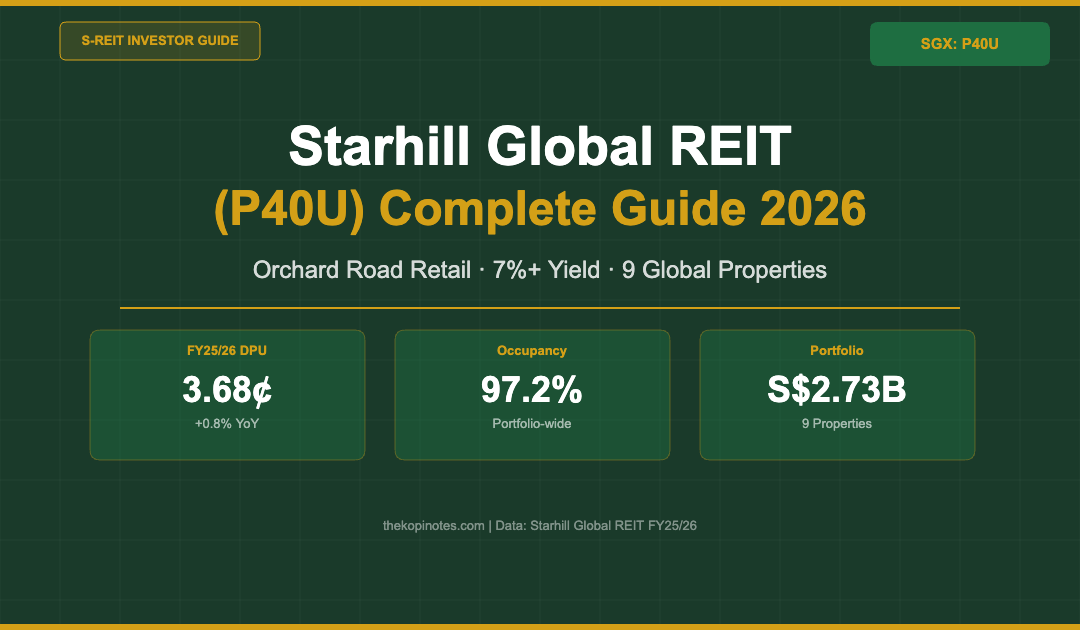This screenshot has width=1080, height=630.
Task: Click the Portfolio-wide caption
Action: [x=532, y=423]
